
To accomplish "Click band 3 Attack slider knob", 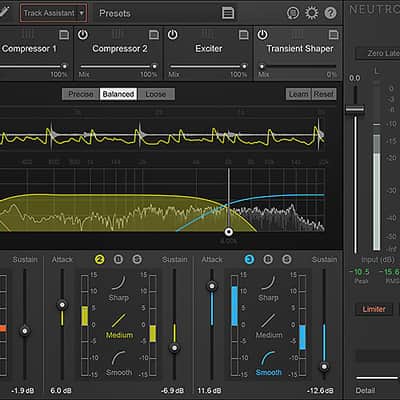I will [212, 286].
